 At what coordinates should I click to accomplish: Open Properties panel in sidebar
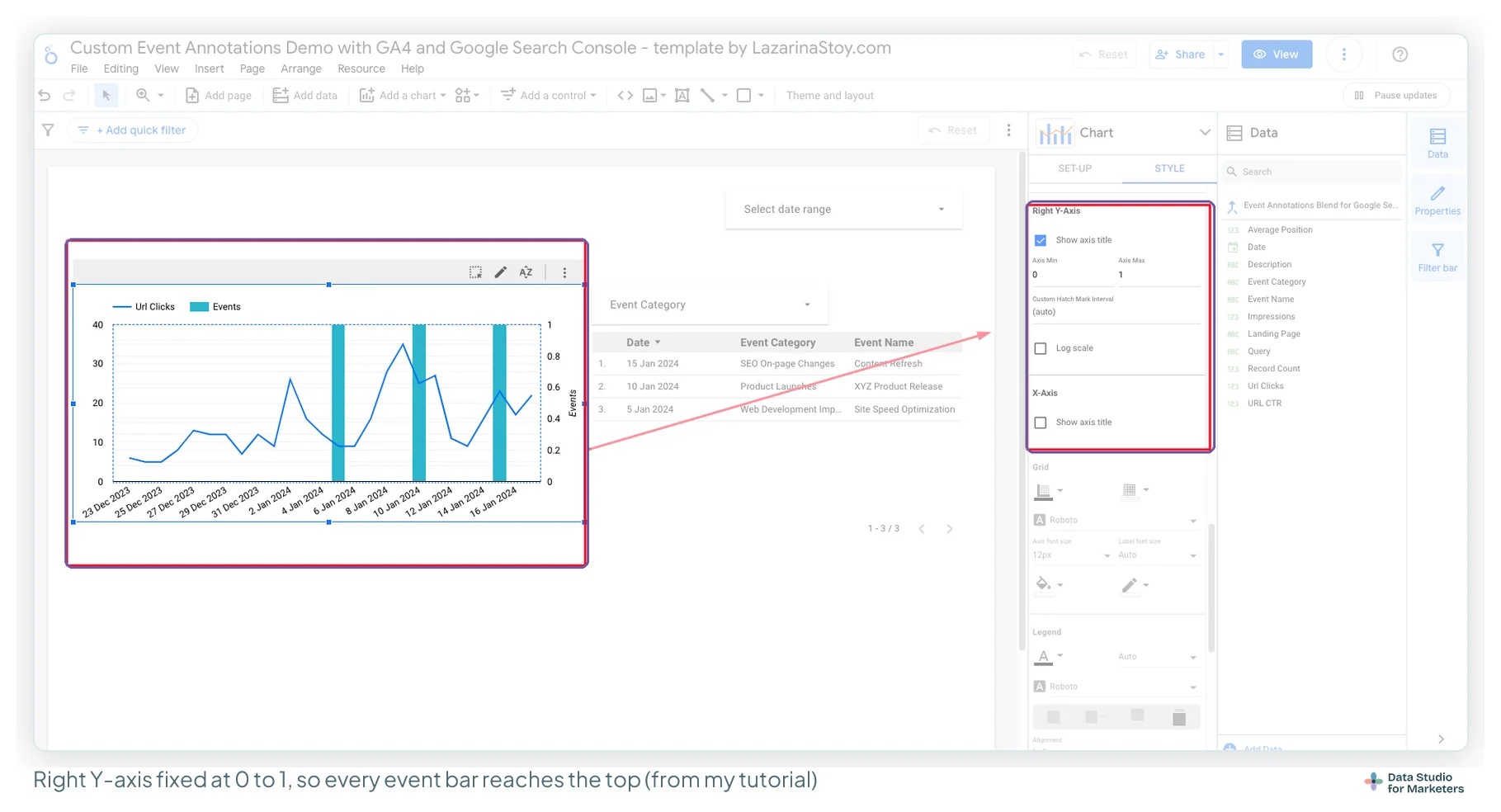coord(1437,201)
